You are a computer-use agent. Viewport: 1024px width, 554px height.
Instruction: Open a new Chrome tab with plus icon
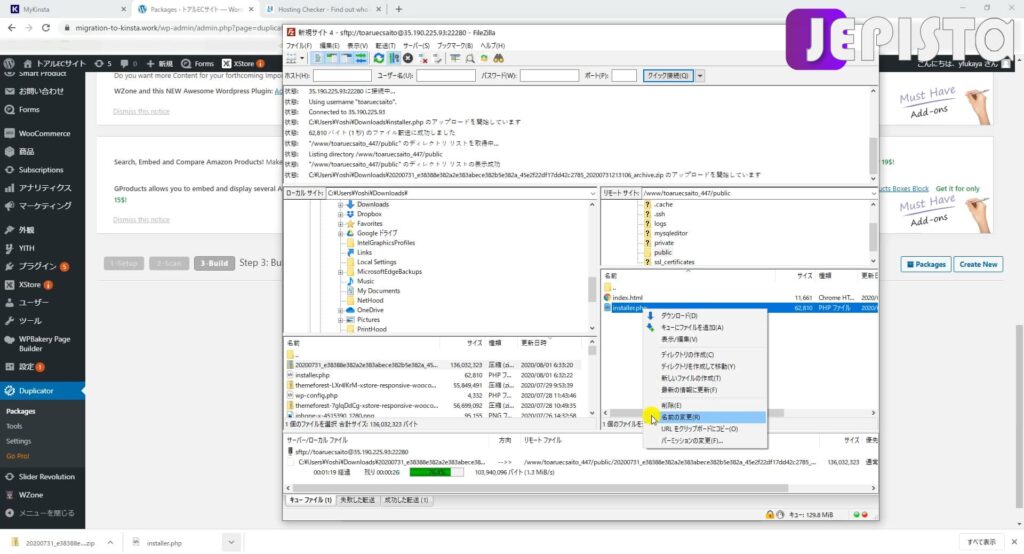pyautogui.click(x=399, y=9)
